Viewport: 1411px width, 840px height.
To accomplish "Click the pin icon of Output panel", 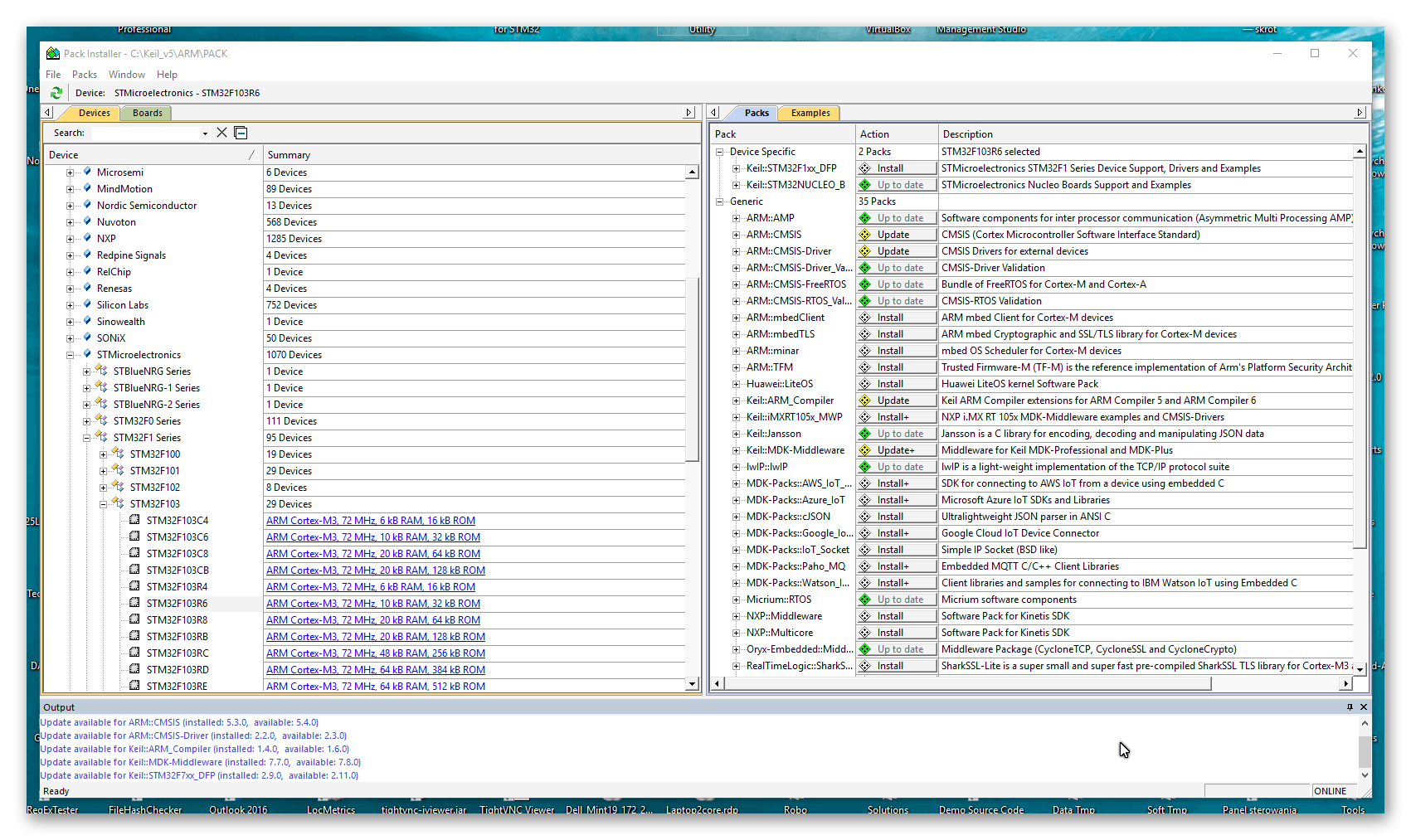I will click(1350, 707).
